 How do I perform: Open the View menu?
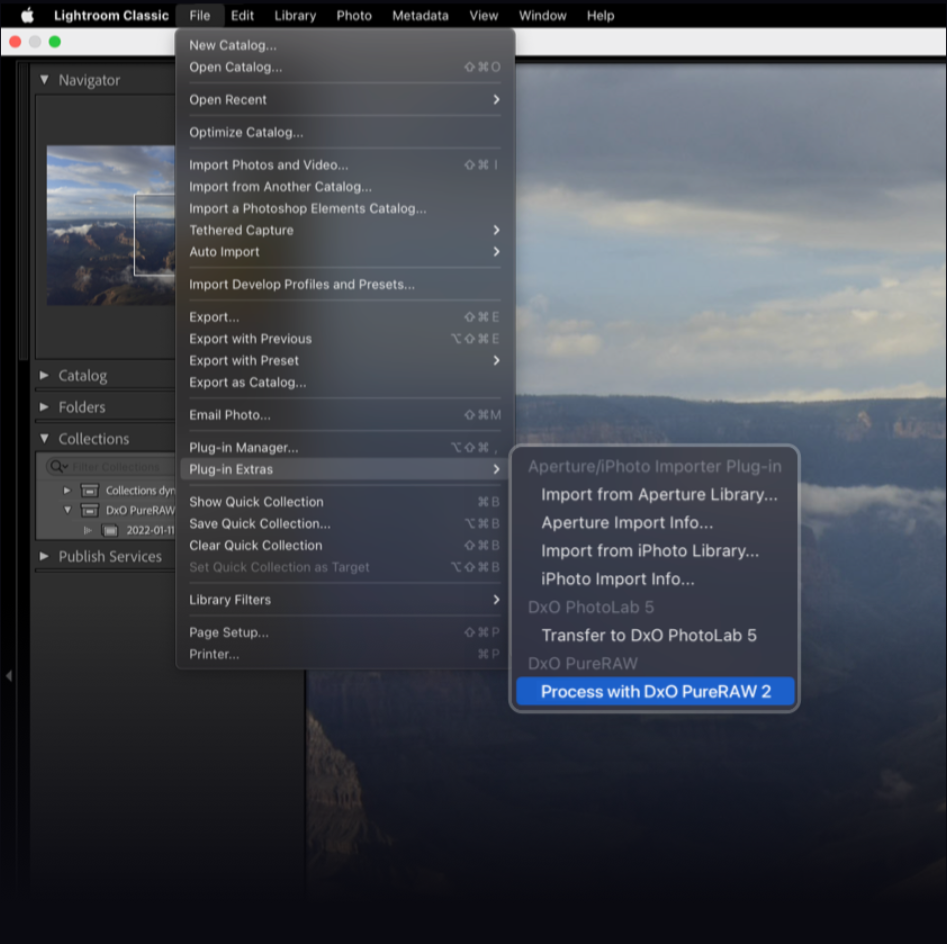point(484,16)
